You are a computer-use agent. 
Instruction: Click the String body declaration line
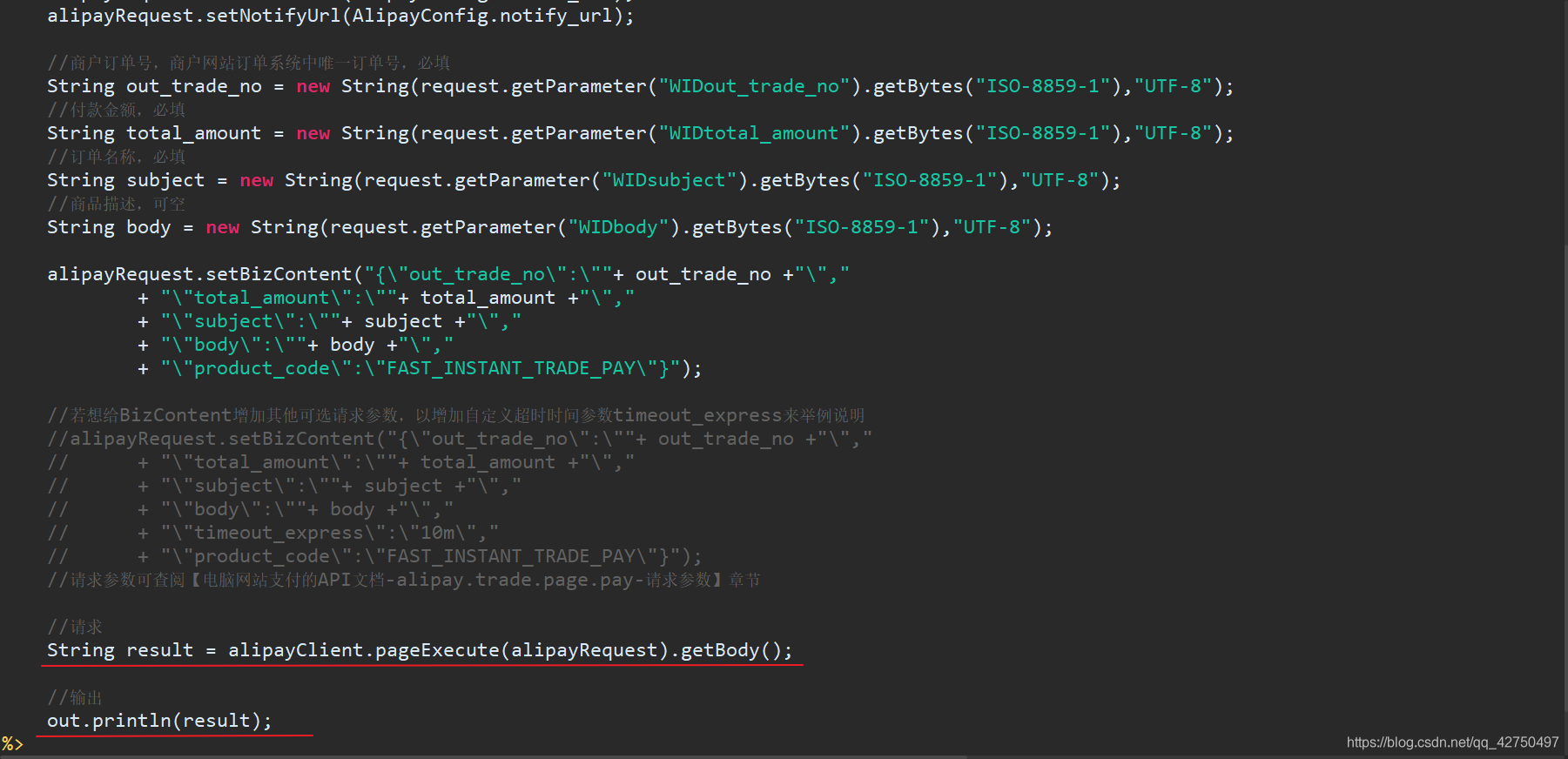[x=549, y=227]
